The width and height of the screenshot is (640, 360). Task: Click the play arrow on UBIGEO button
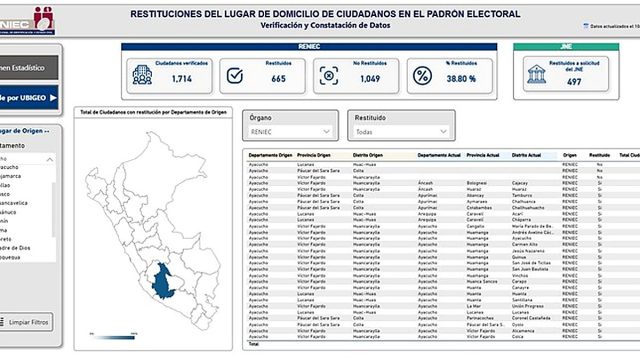pyautogui.click(x=53, y=98)
